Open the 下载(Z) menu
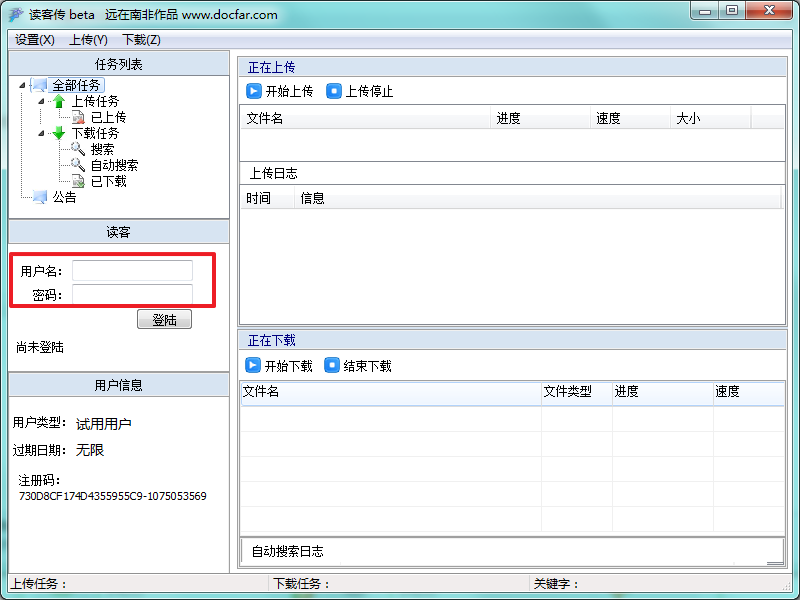The height and width of the screenshot is (600, 800). coord(141,40)
